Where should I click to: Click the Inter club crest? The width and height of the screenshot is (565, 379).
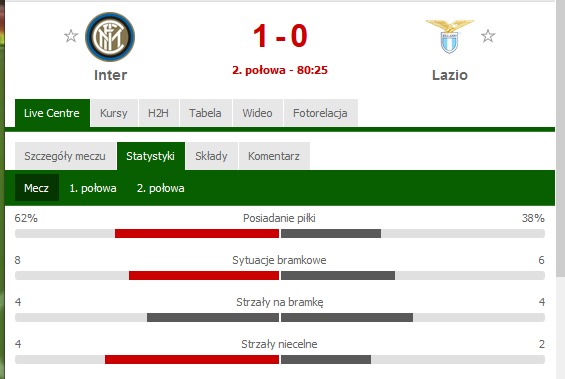click(110, 36)
